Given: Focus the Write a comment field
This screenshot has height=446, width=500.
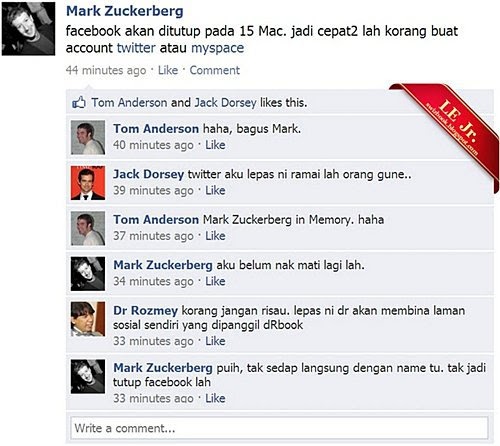Looking at the screenshot, I should click(x=279, y=428).
